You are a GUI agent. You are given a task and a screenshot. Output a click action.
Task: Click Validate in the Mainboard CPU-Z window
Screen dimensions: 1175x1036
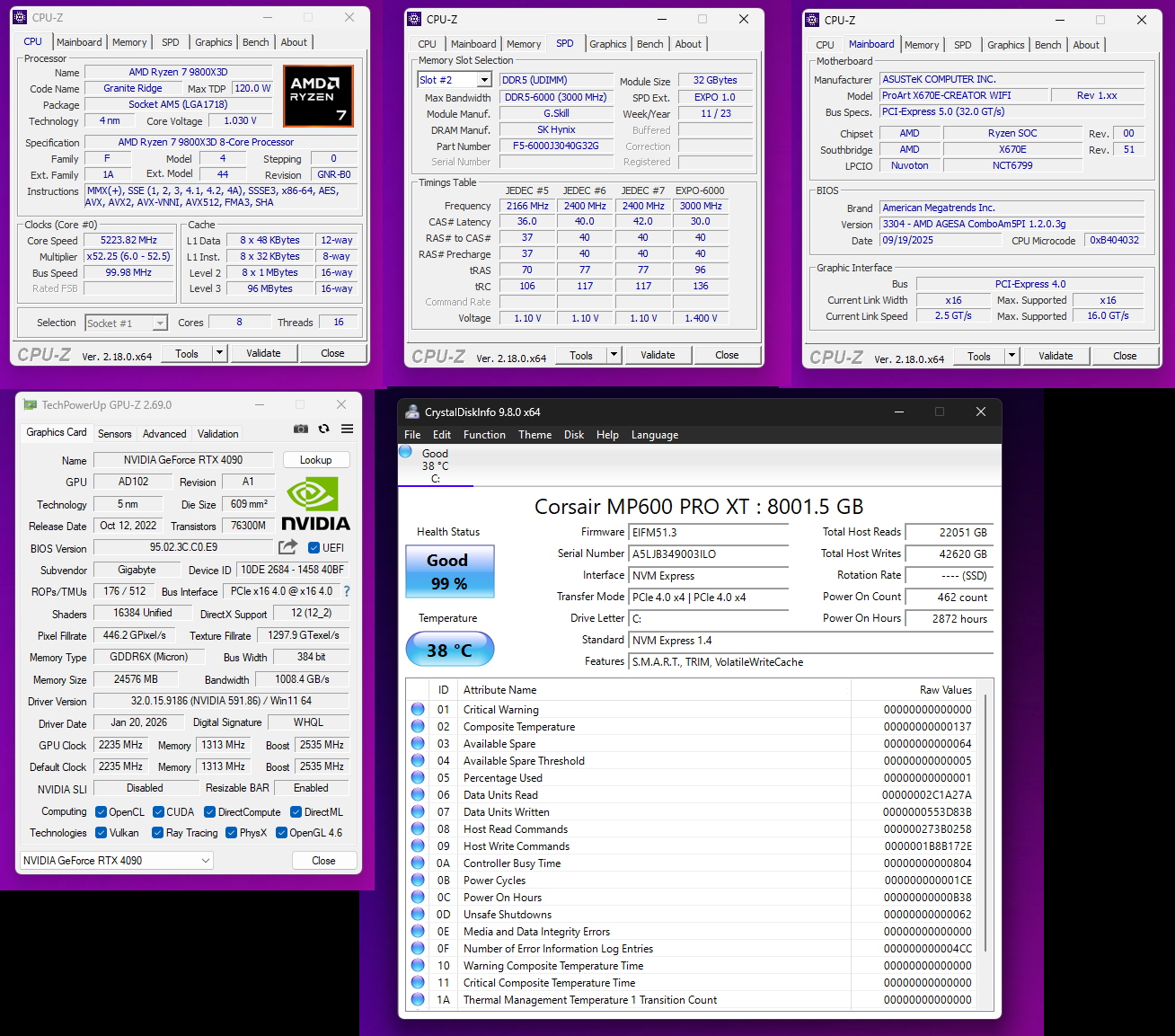1056,356
